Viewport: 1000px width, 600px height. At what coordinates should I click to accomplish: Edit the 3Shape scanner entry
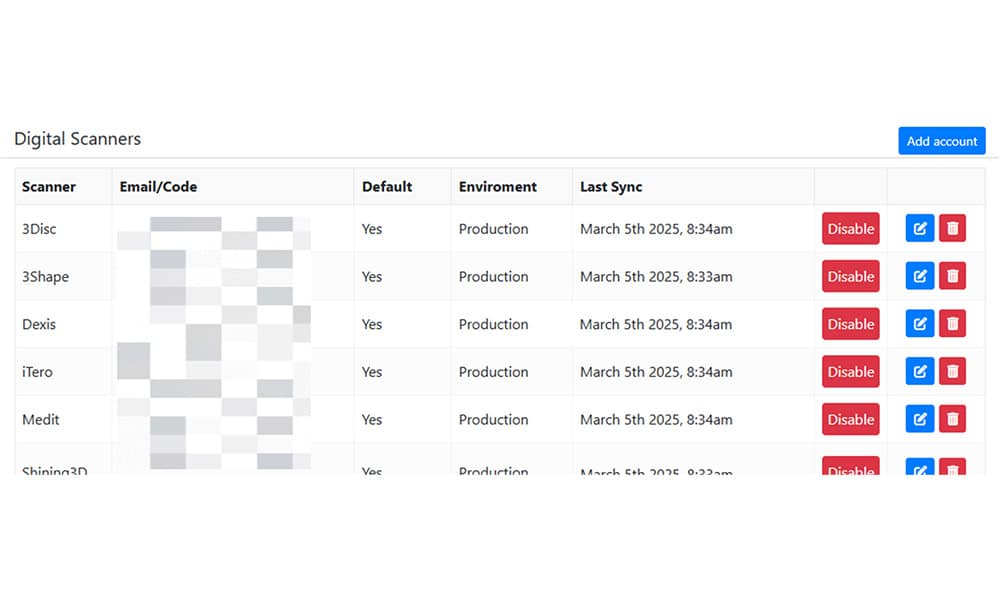click(920, 276)
